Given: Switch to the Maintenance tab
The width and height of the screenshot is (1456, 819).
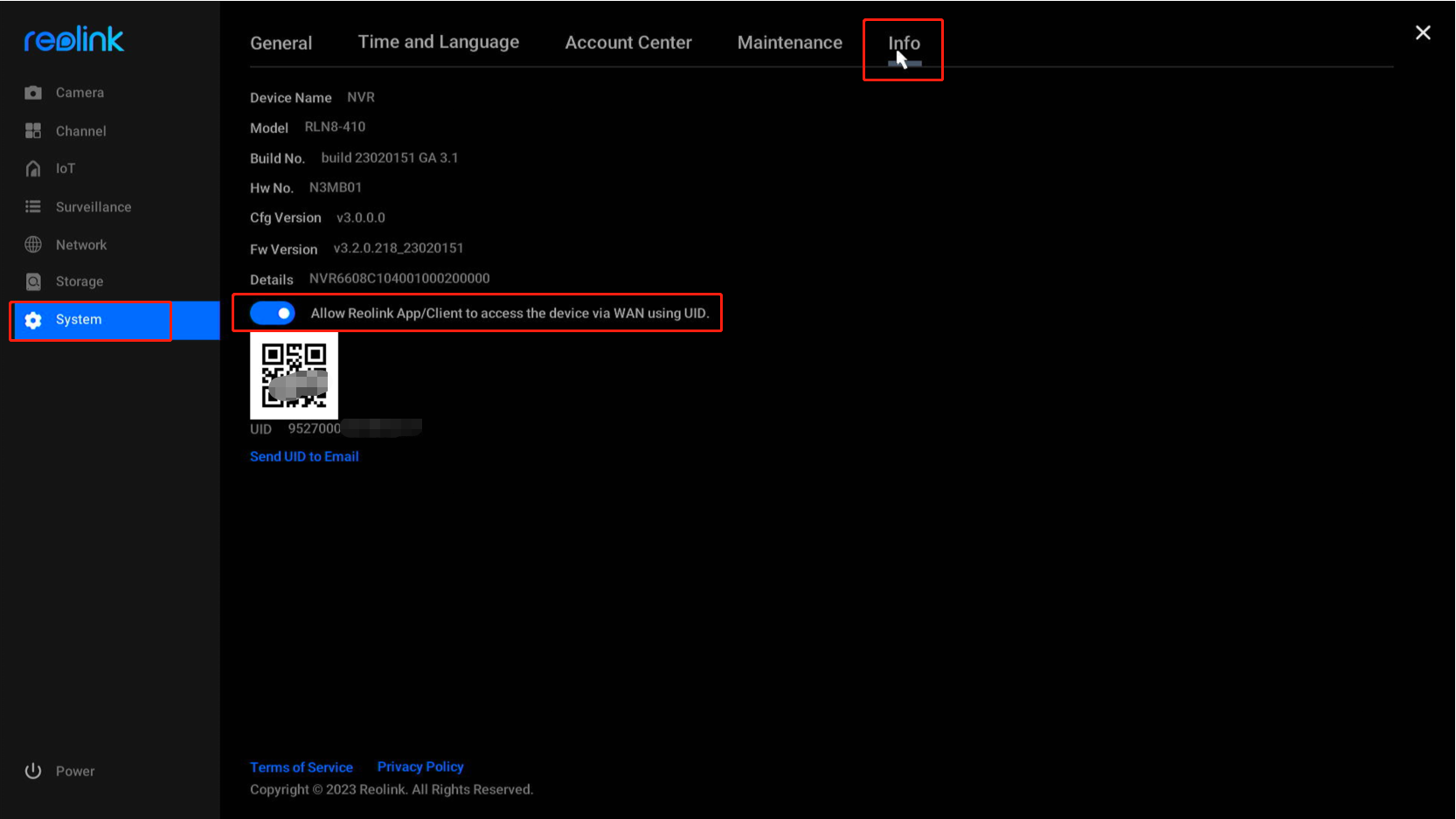Looking at the screenshot, I should (790, 43).
